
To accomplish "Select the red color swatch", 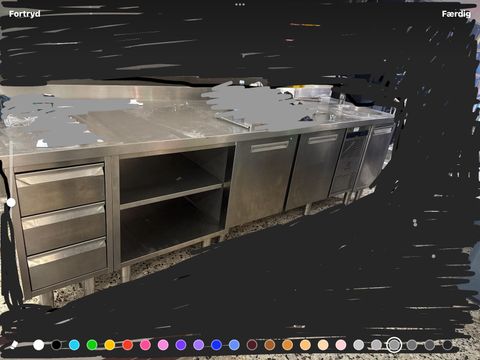I will coord(128,345).
